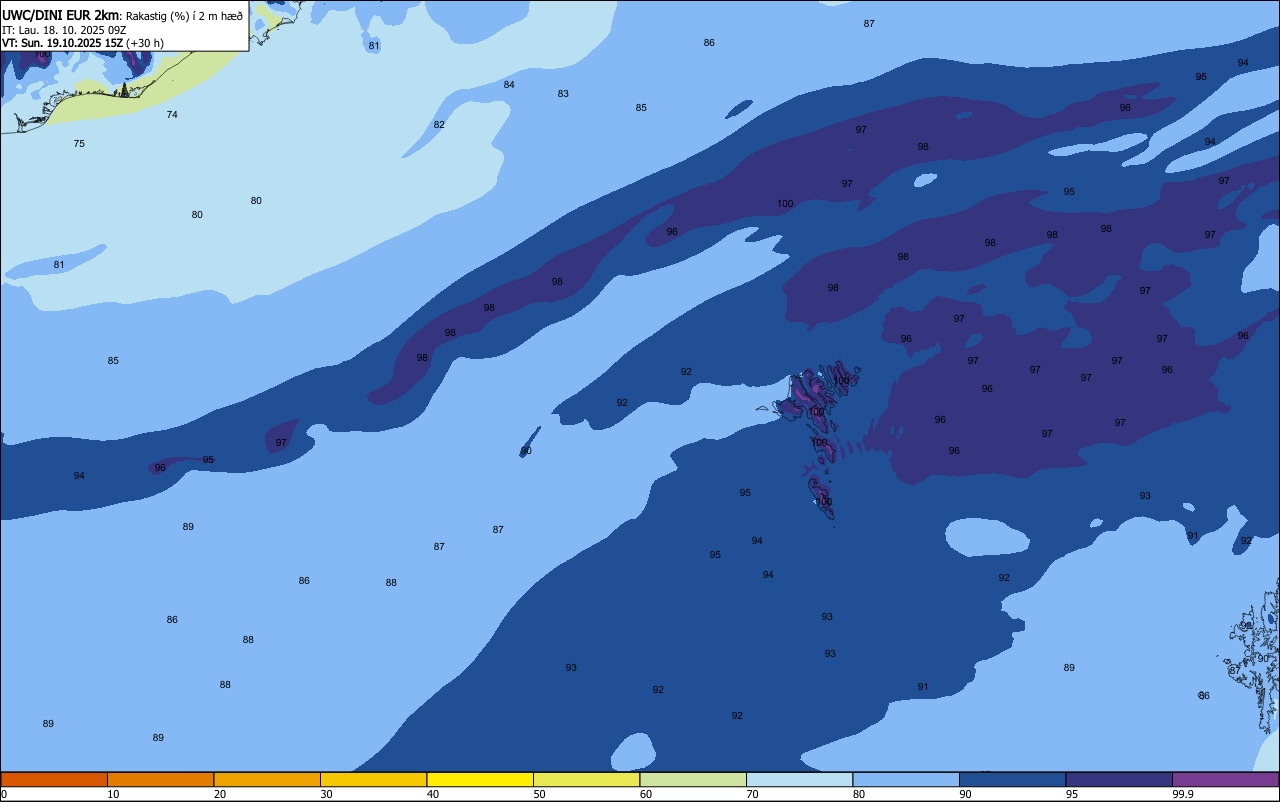Click the 30 tick label on the legend scale
This screenshot has width=1280, height=802.
[x=326, y=794]
